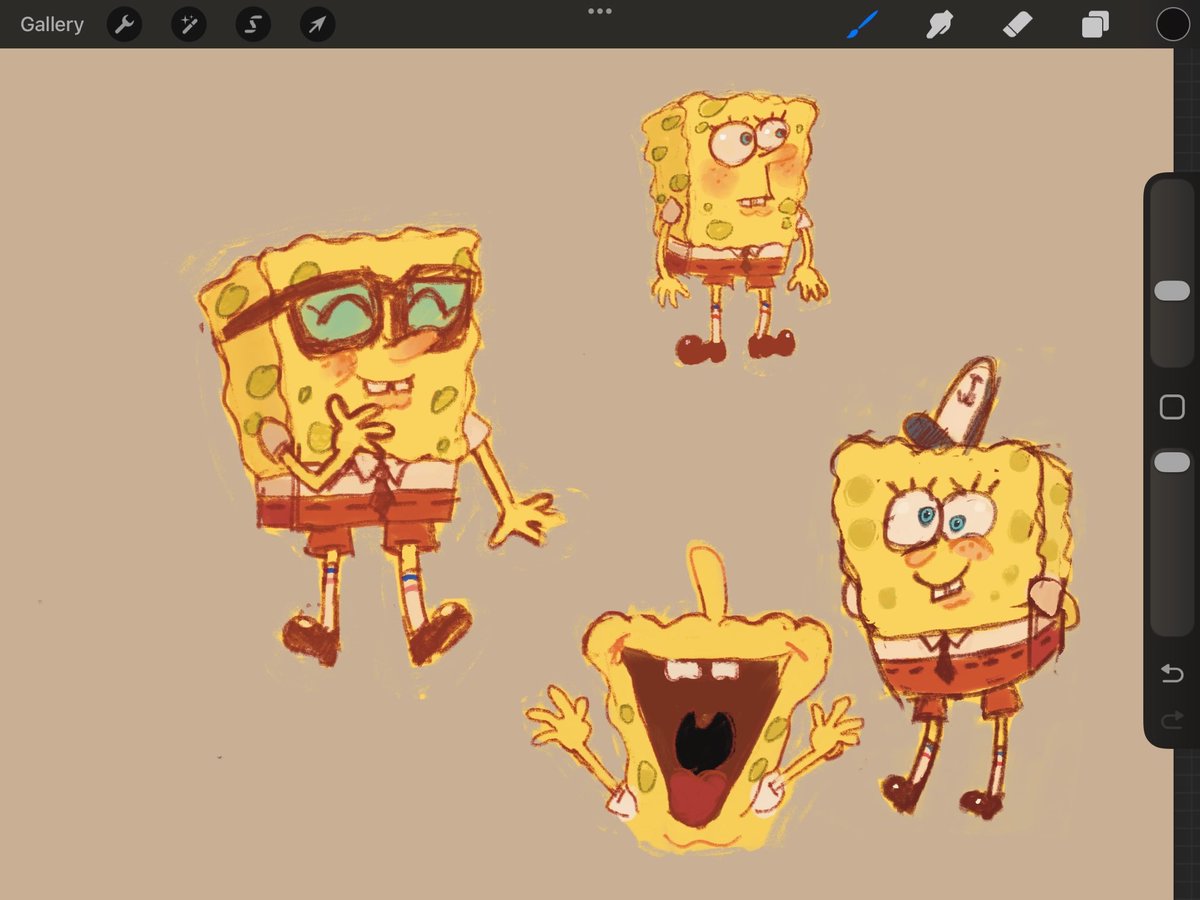This screenshot has width=1200, height=900.
Task: Open the Layers panel
Action: [x=1095, y=24]
